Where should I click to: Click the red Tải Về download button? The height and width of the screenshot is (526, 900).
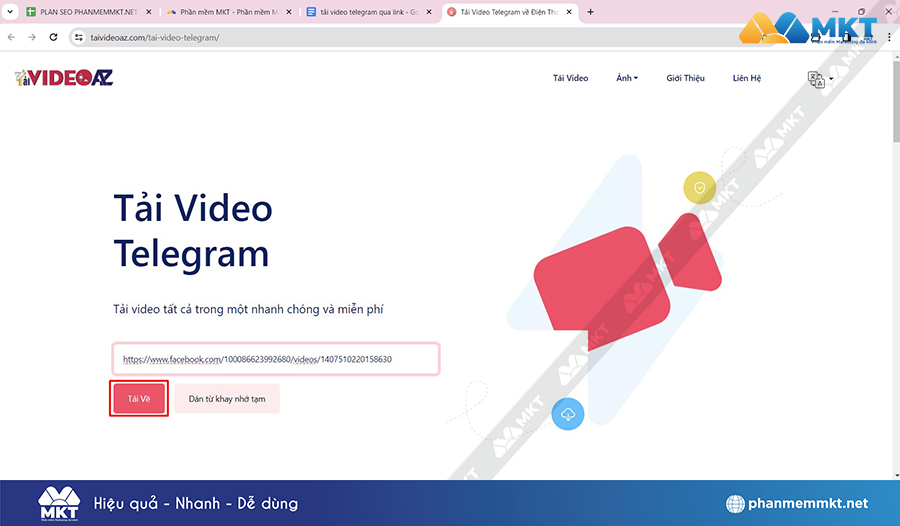click(x=139, y=399)
